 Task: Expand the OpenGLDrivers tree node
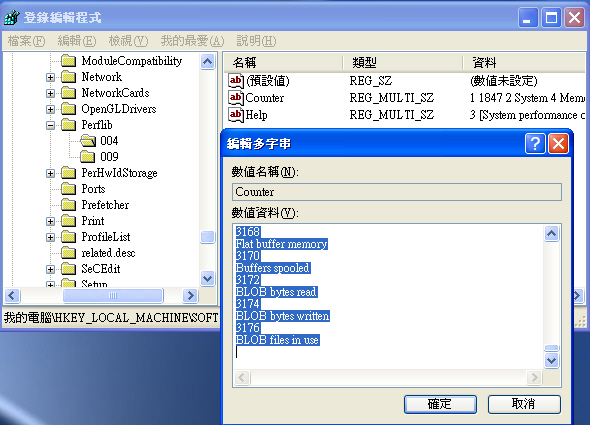50,109
